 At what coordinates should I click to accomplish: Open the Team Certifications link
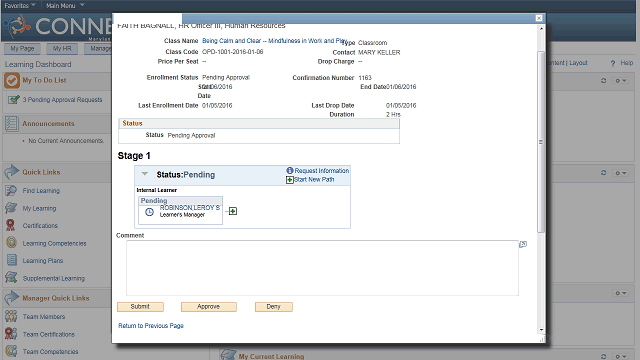[49, 334]
